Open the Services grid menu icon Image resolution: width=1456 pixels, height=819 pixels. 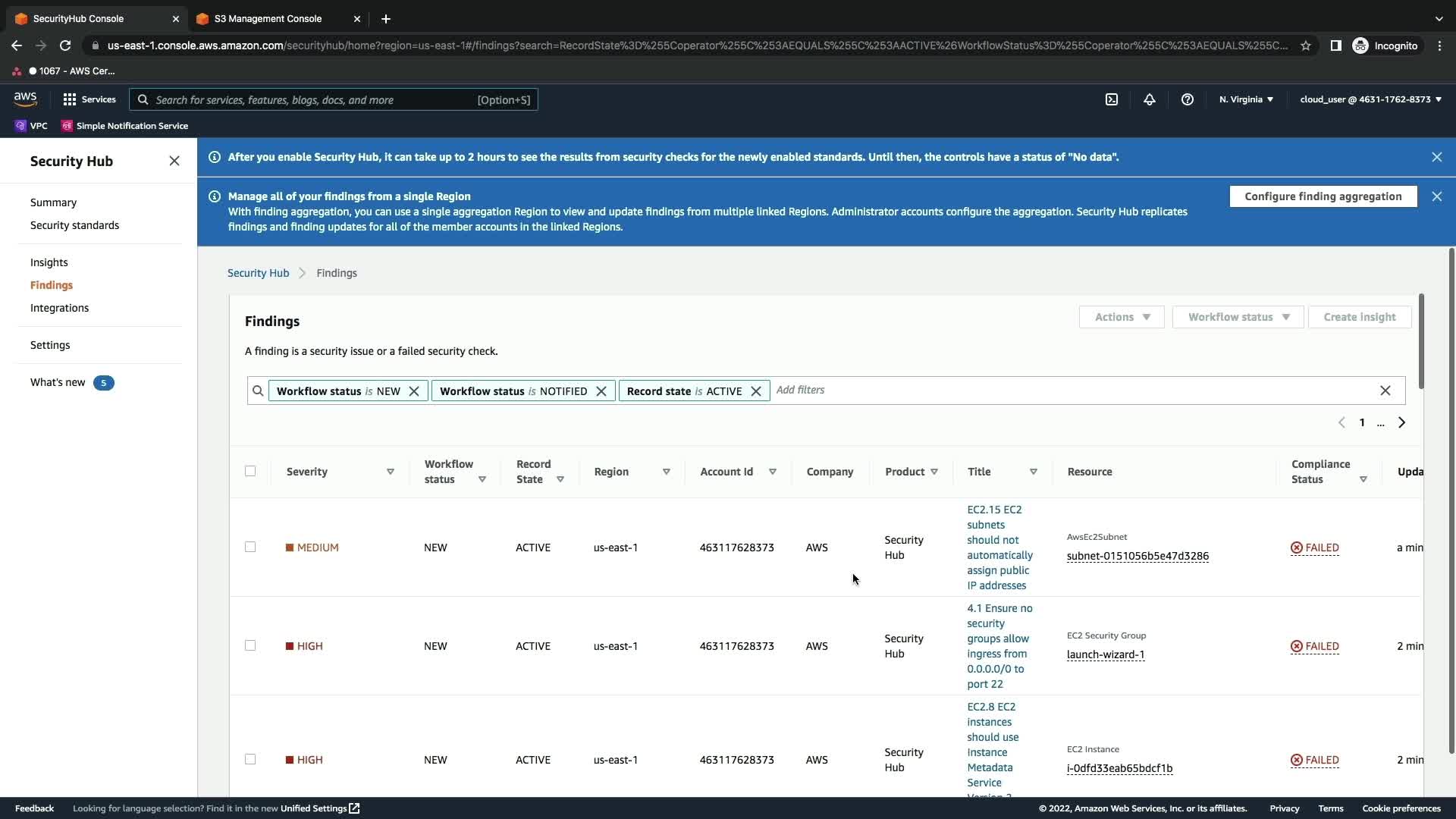(x=70, y=99)
